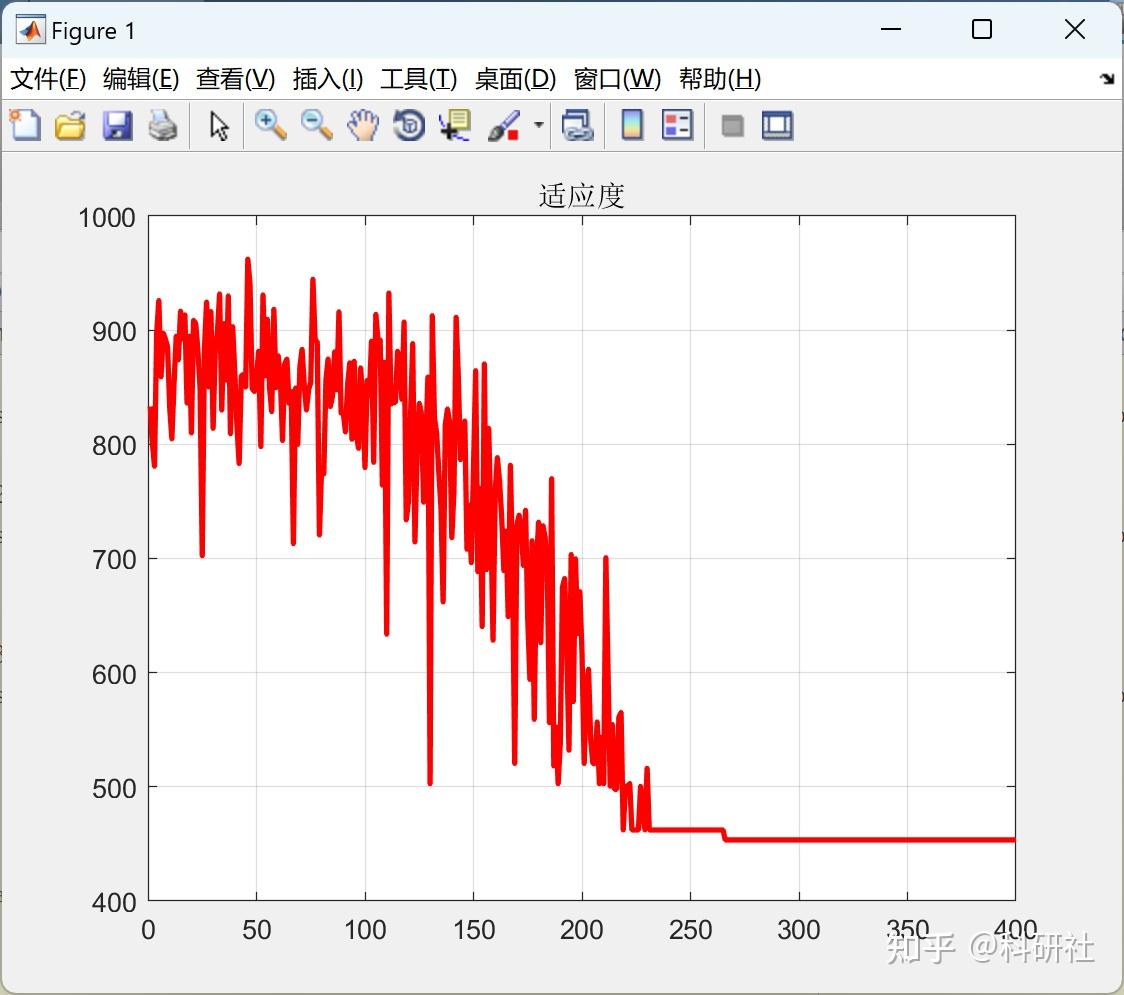Select the Data Cursor tool
This screenshot has height=995, width=1124.
click(x=455, y=125)
